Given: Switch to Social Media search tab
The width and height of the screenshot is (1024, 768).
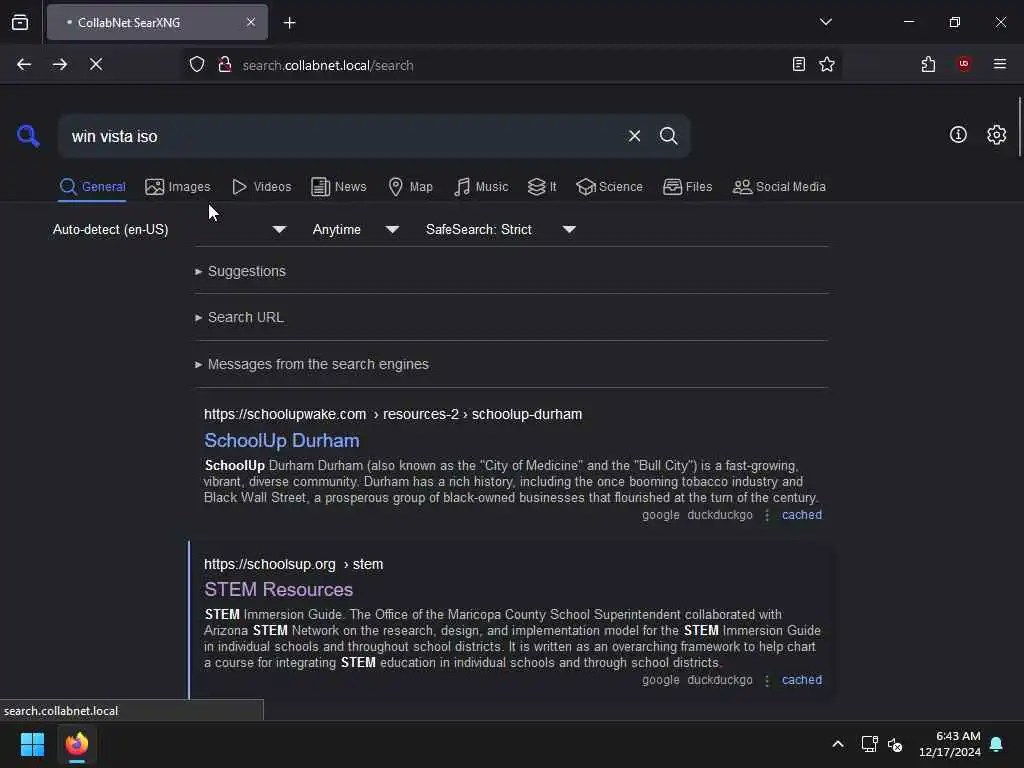Looking at the screenshot, I should (x=779, y=187).
